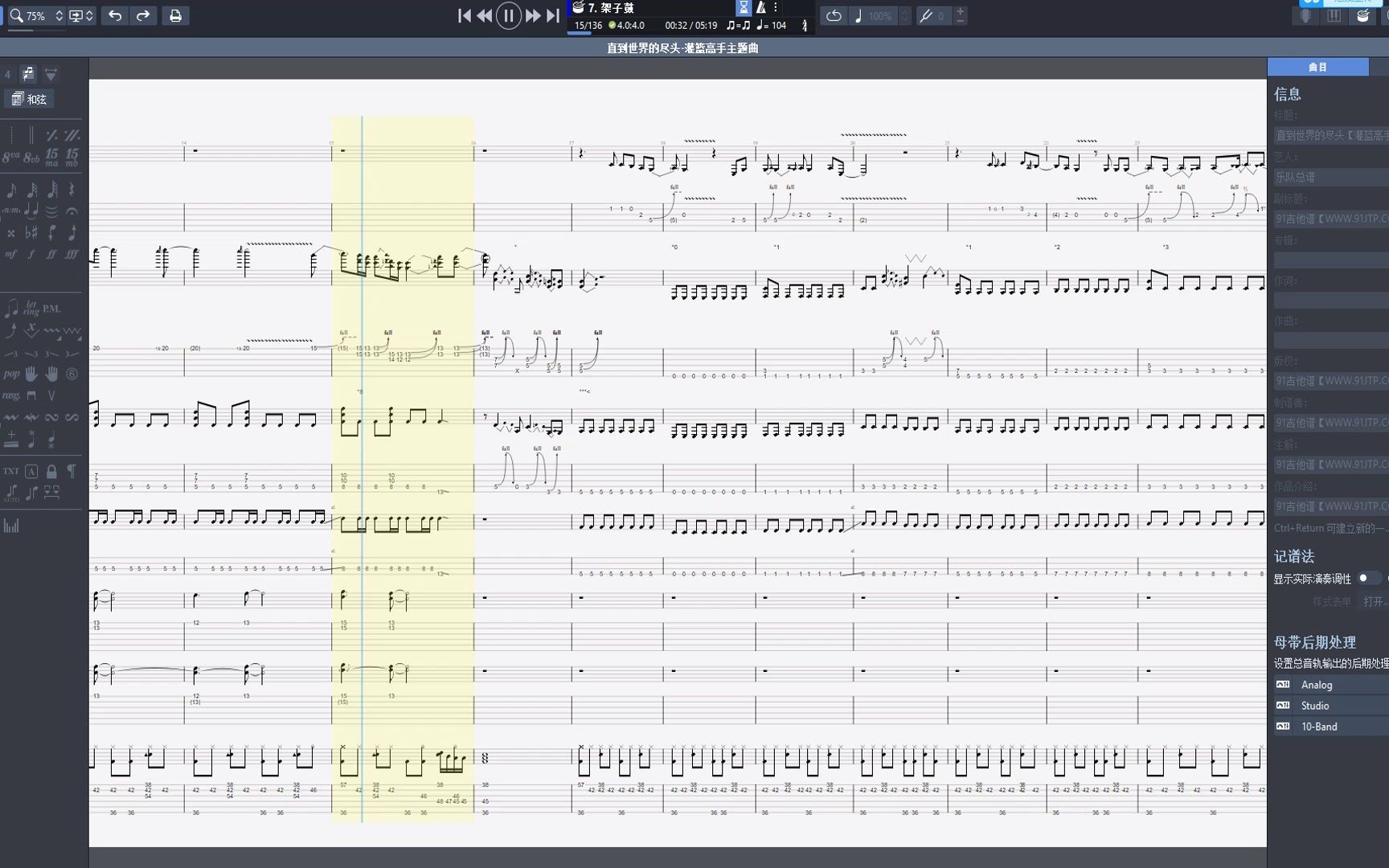Undo the last edit

[115, 15]
